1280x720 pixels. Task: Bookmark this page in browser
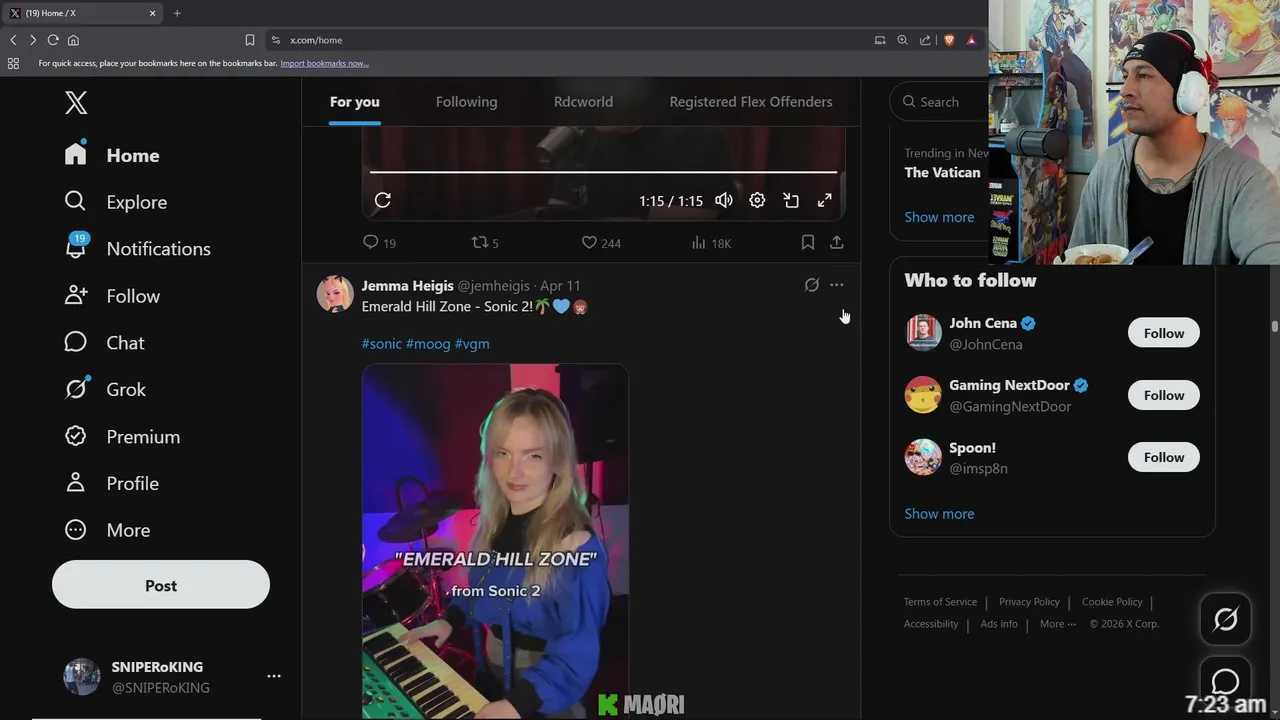pyautogui.click(x=250, y=40)
